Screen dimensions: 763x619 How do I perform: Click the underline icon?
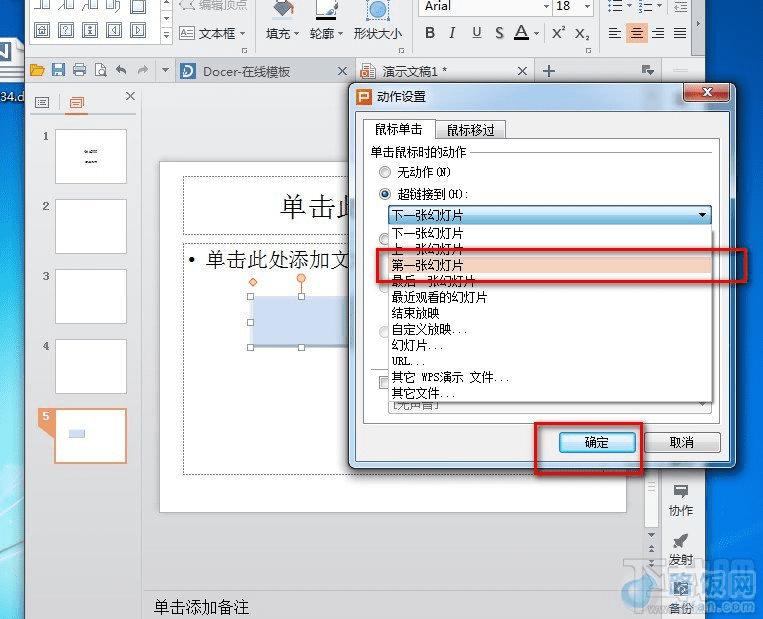tap(476, 33)
